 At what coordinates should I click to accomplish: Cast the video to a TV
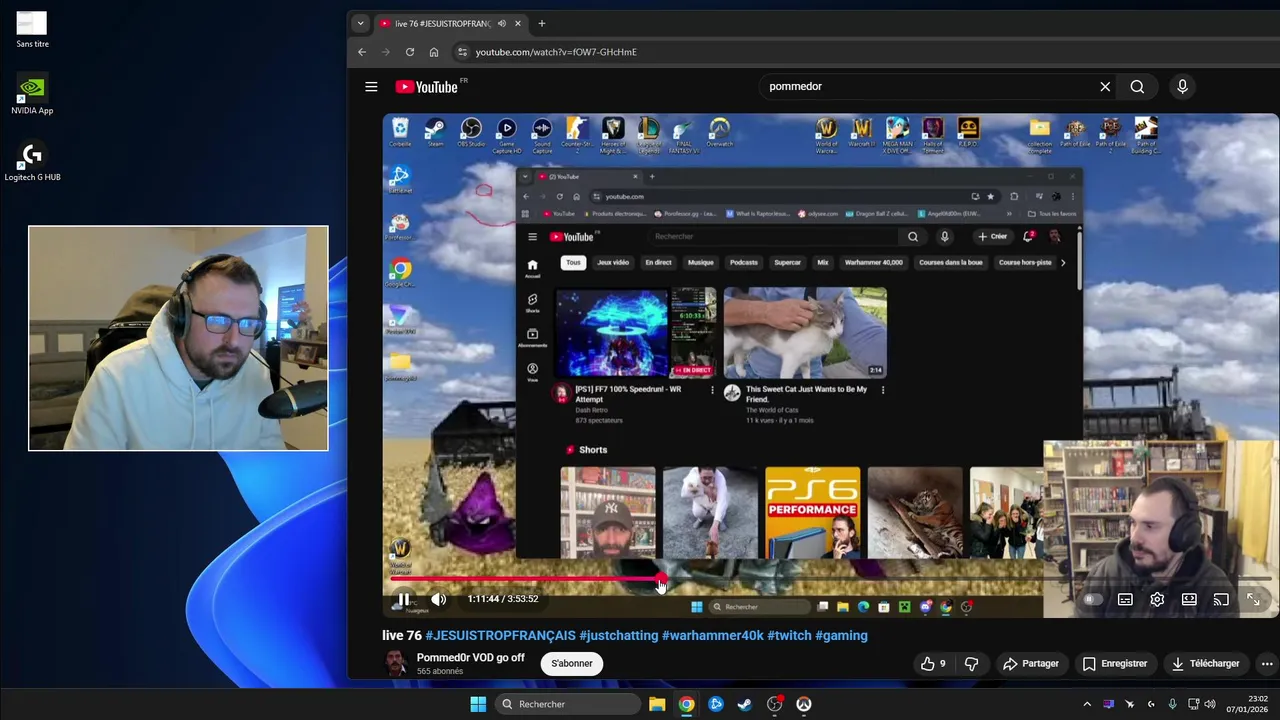click(x=1221, y=599)
